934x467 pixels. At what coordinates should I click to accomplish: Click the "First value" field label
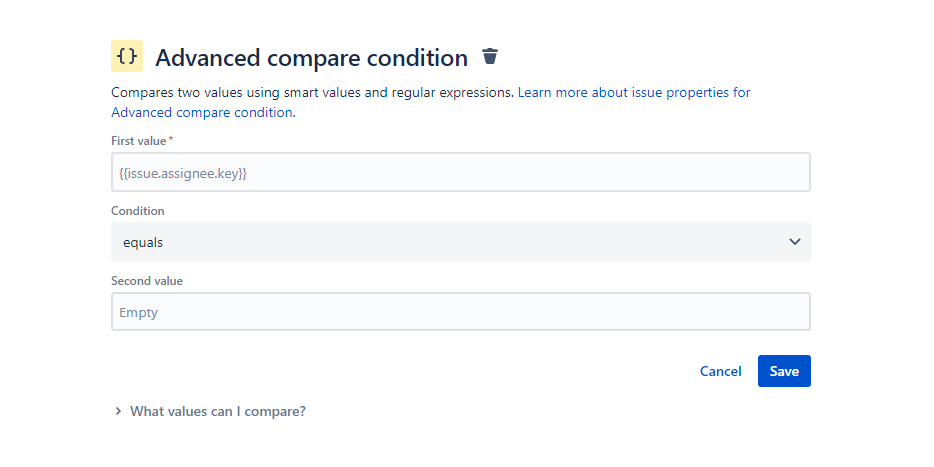point(138,141)
